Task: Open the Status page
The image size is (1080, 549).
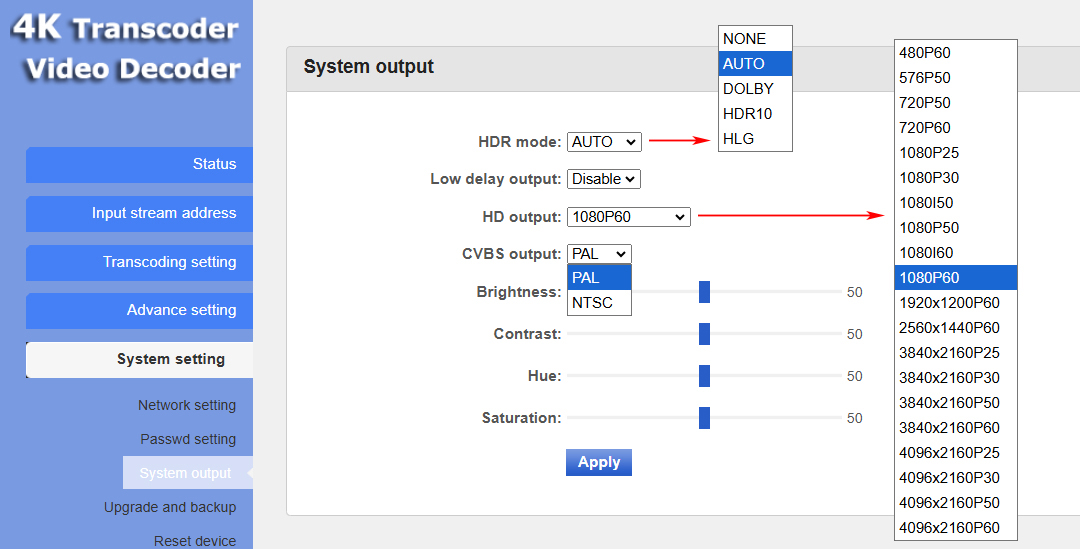Action: pyautogui.click(x=139, y=165)
